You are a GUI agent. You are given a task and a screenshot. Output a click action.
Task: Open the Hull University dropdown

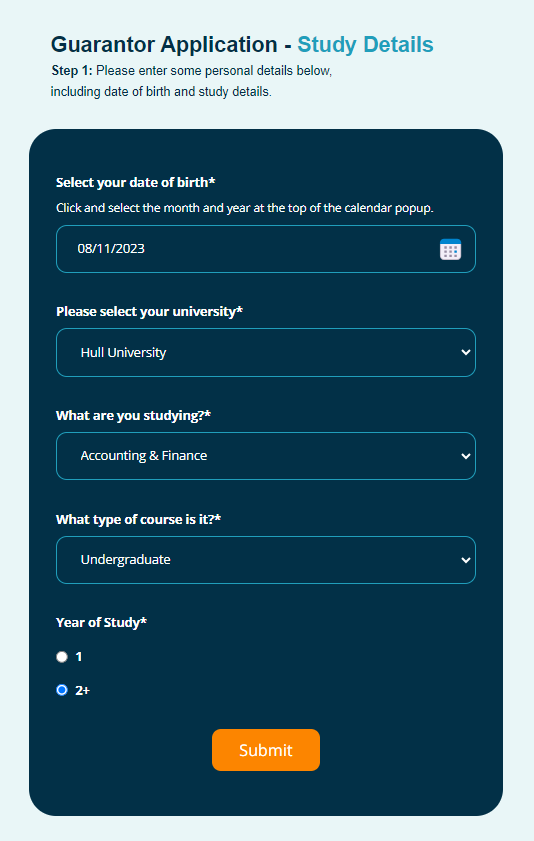(x=265, y=352)
